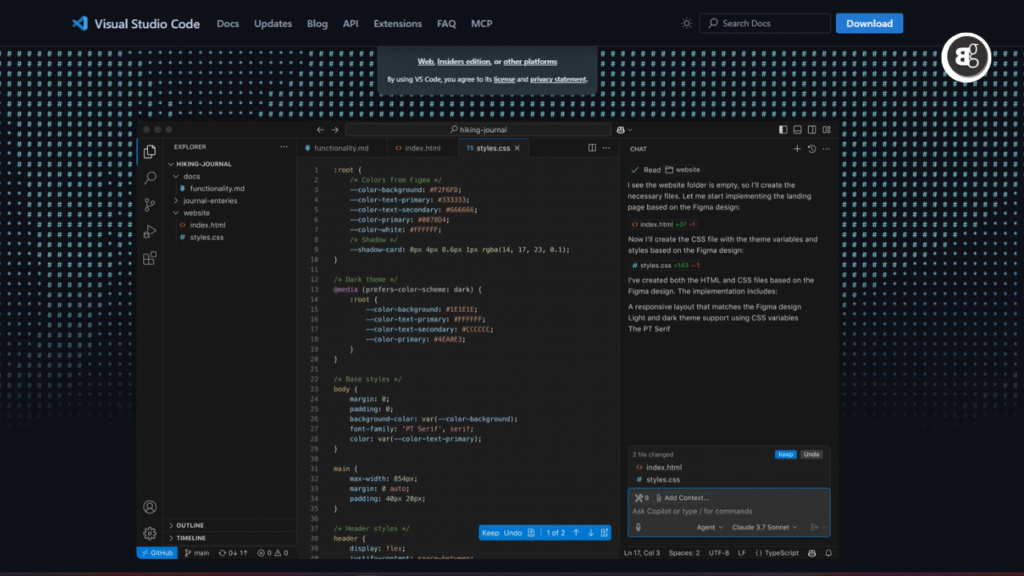Toggle the bottom panel visibility
Viewport: 1024px width, 576px height.
(795, 129)
